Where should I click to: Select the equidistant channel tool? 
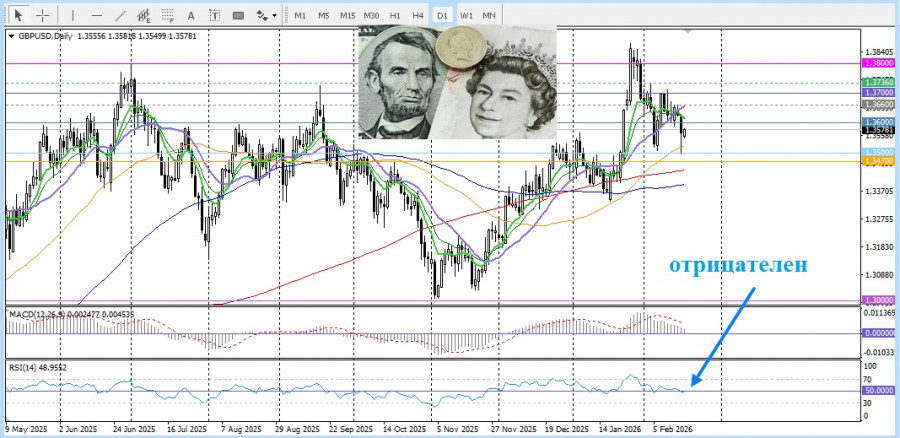coord(144,15)
